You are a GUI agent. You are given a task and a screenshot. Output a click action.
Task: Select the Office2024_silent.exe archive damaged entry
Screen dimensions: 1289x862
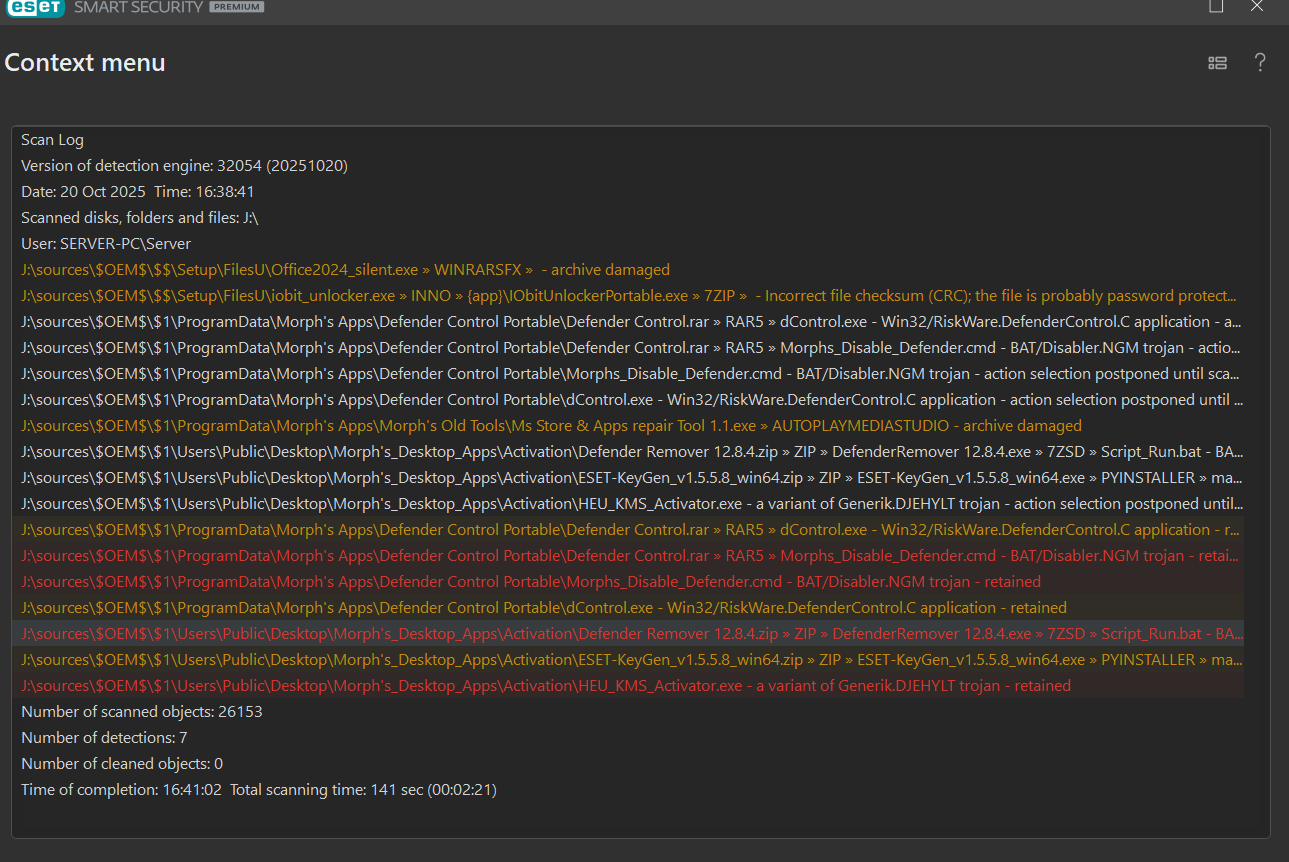tap(345, 270)
